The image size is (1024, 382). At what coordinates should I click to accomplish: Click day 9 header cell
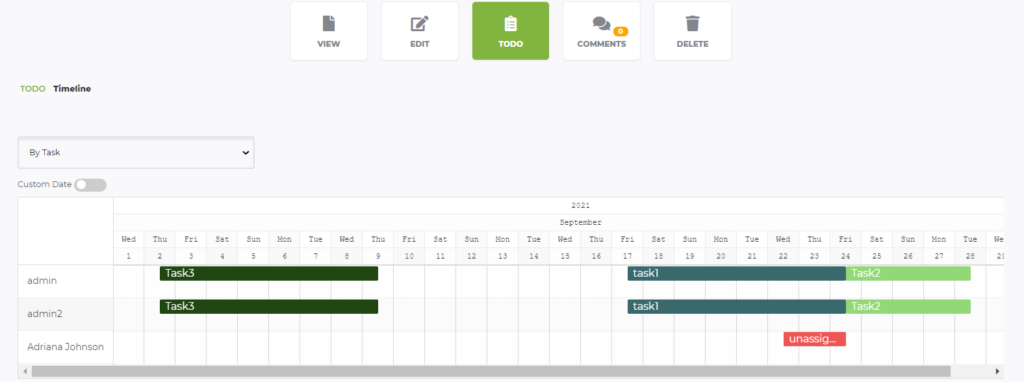point(378,256)
